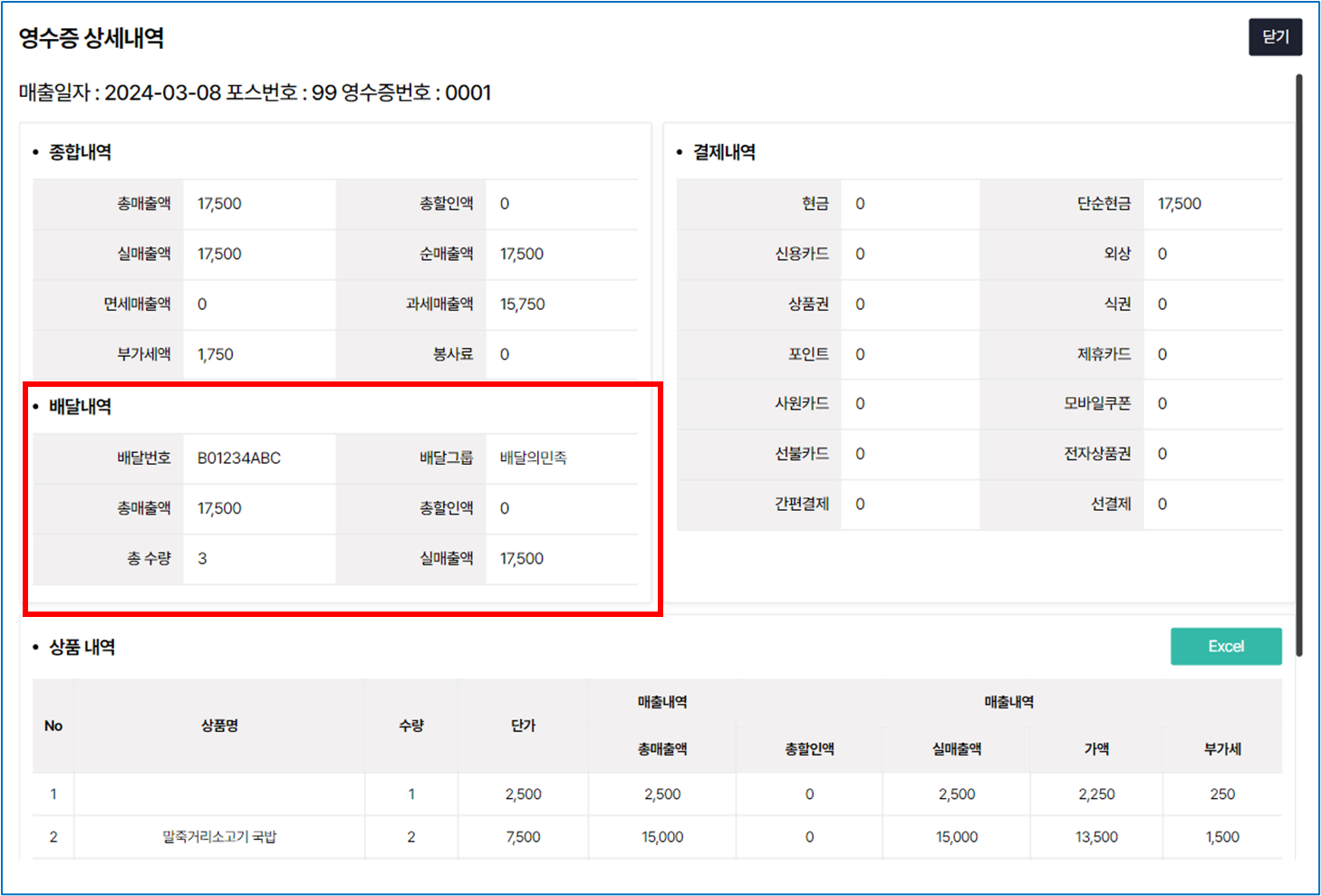The width and height of the screenshot is (1321, 896).
Task: Click the 모바일쿠폰 payment label
Action: coord(1096,403)
